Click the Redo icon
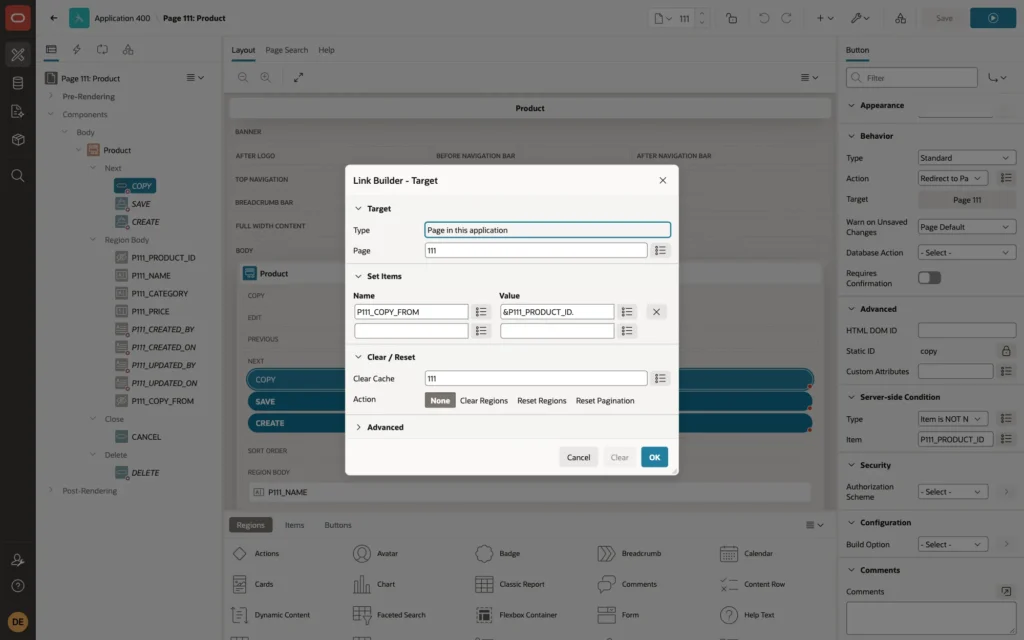The height and width of the screenshot is (640, 1024). [786, 18]
